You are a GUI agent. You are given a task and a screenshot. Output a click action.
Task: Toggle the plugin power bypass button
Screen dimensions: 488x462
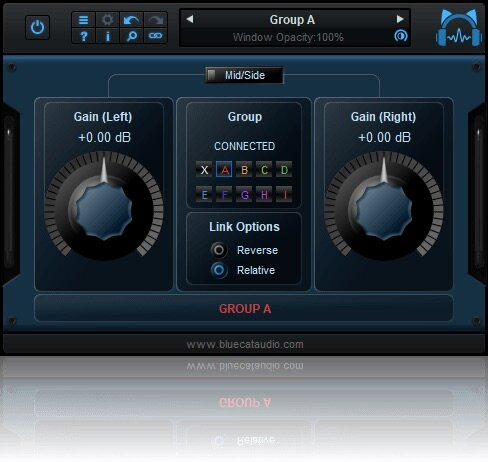[37, 27]
